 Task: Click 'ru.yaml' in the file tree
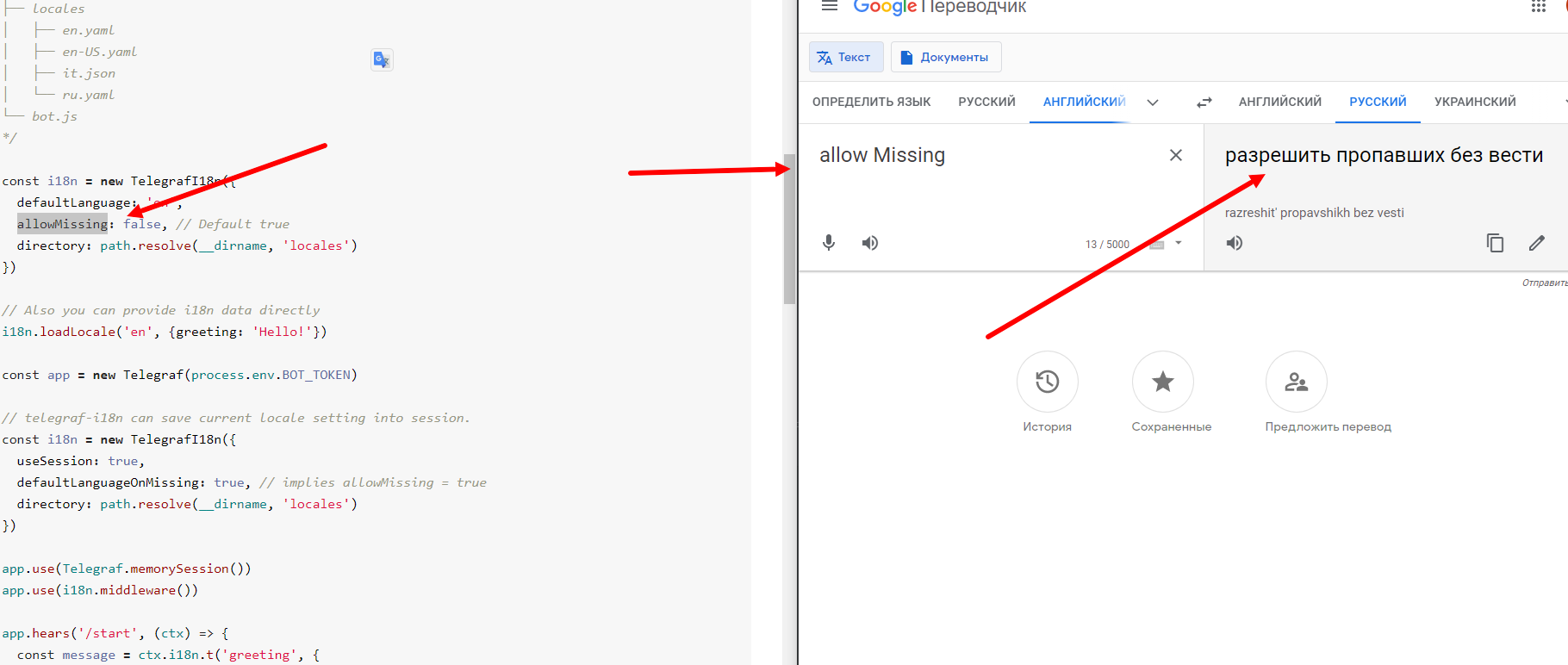point(88,95)
